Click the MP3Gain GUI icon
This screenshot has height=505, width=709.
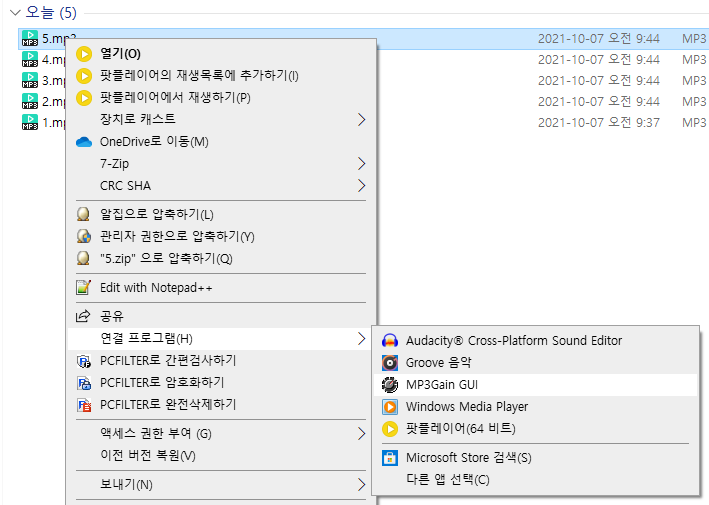(390, 385)
